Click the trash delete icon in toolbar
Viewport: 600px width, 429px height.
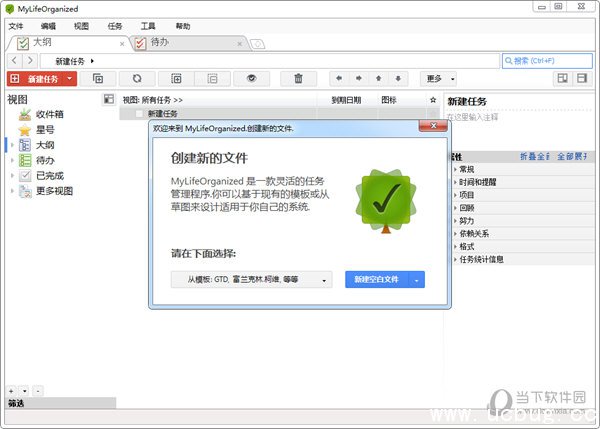click(x=298, y=78)
